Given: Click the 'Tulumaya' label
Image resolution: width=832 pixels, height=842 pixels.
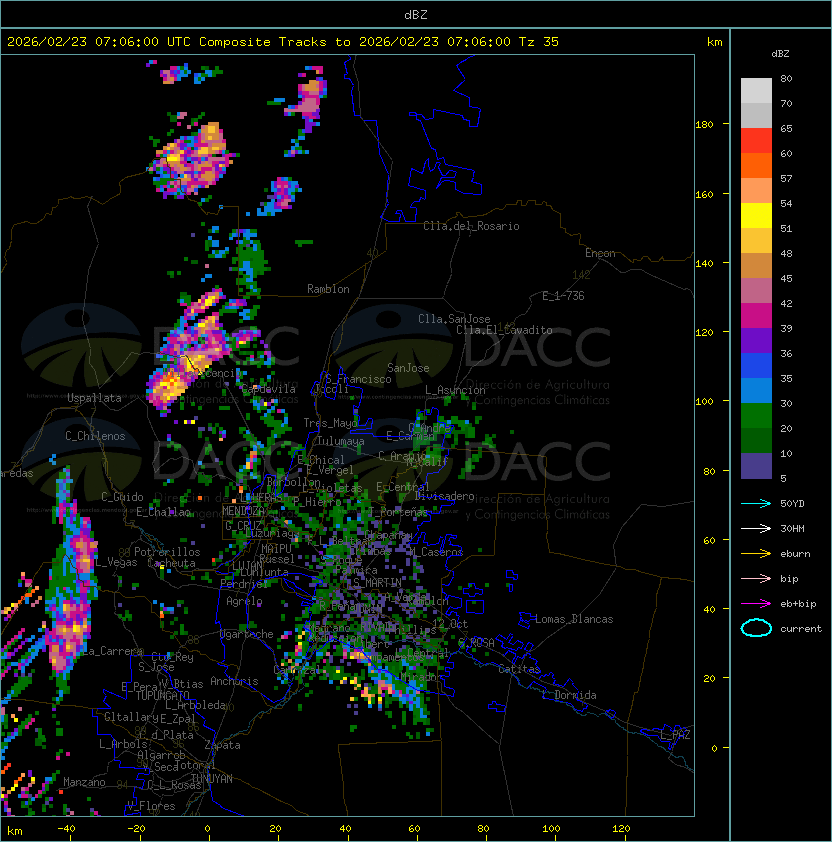Looking at the screenshot, I should tap(341, 441).
